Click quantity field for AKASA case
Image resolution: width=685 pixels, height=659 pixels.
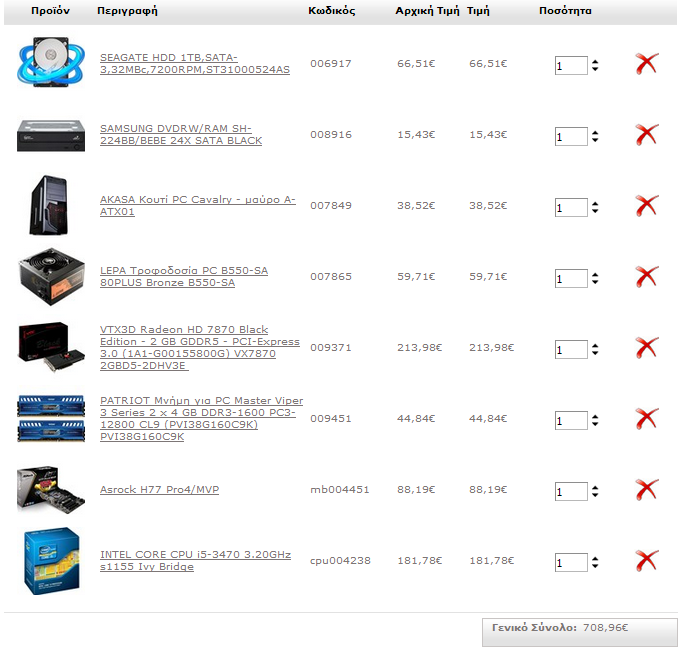pos(571,208)
